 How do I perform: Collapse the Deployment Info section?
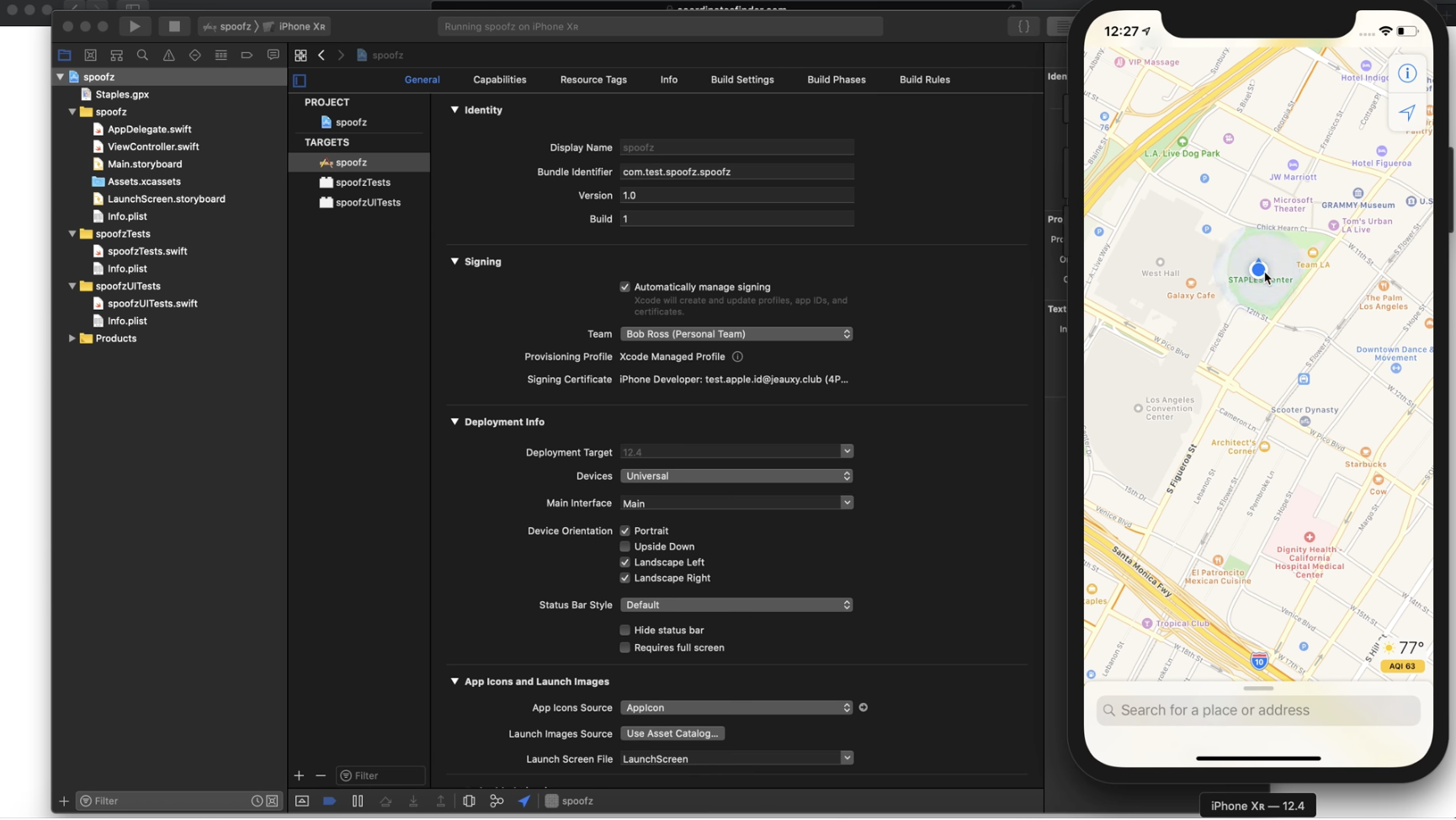454,421
